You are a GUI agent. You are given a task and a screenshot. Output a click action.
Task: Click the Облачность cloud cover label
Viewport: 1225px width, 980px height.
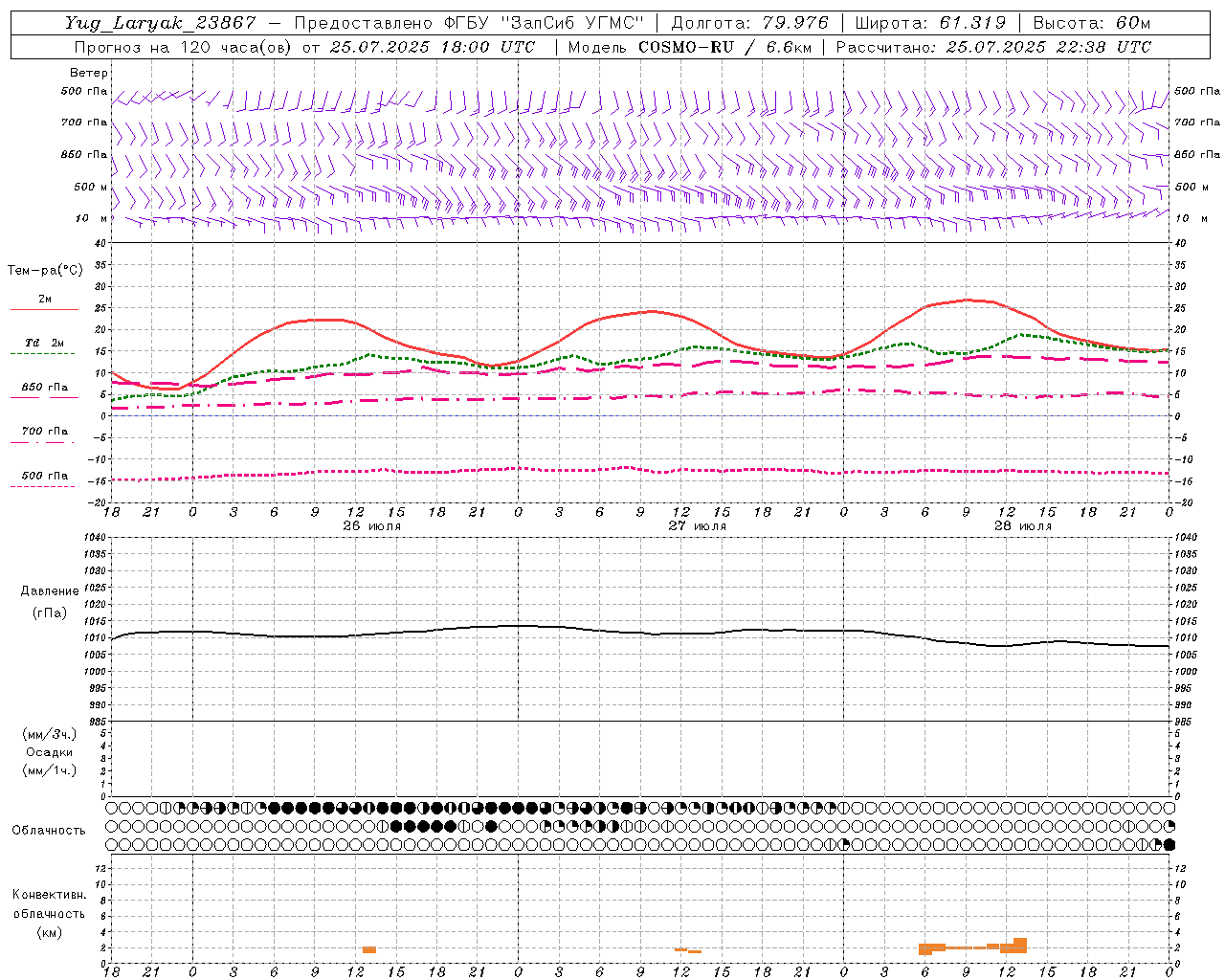pos(49,830)
